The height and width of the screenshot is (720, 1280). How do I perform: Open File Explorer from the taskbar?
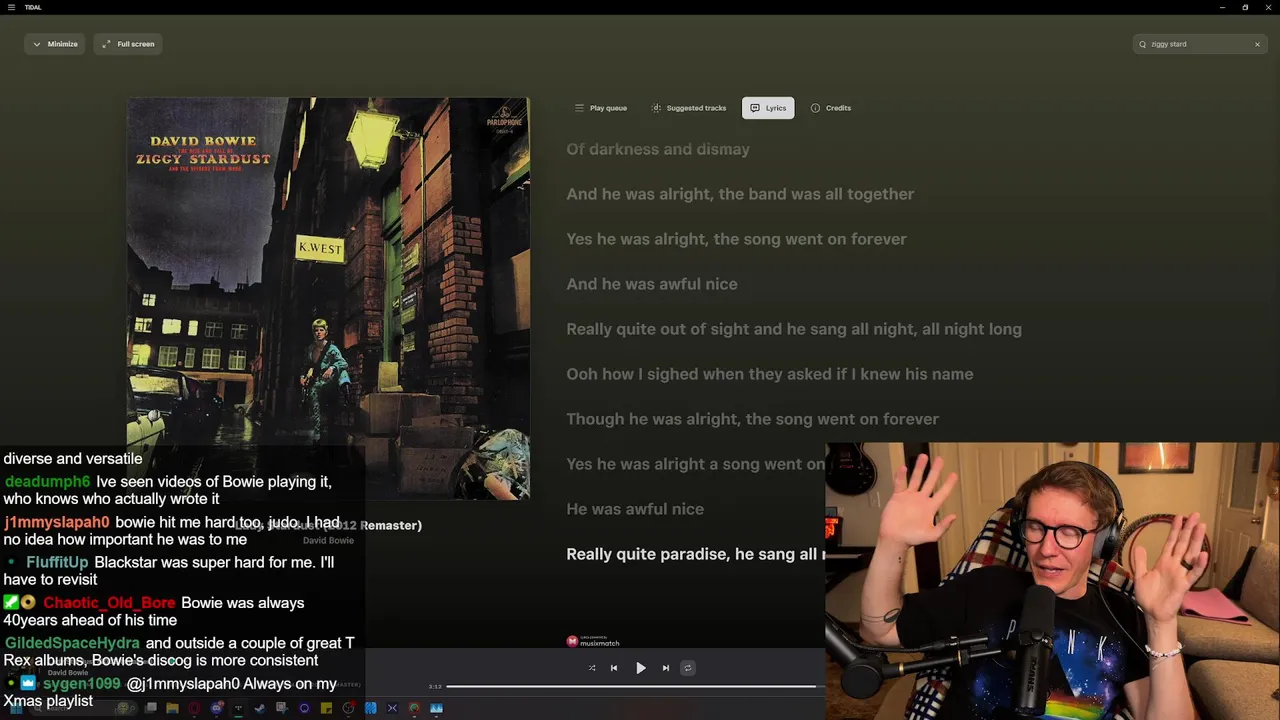coord(172,708)
